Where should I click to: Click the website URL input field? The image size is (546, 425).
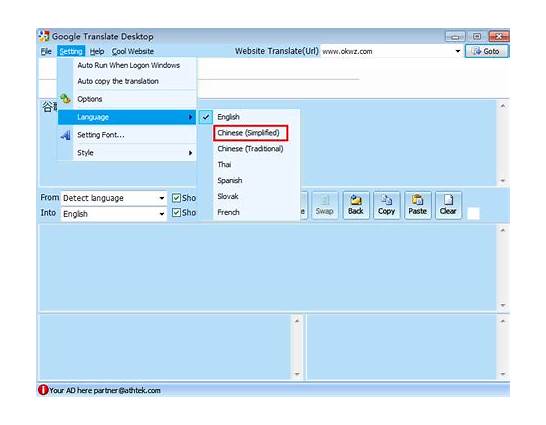[x=387, y=52]
